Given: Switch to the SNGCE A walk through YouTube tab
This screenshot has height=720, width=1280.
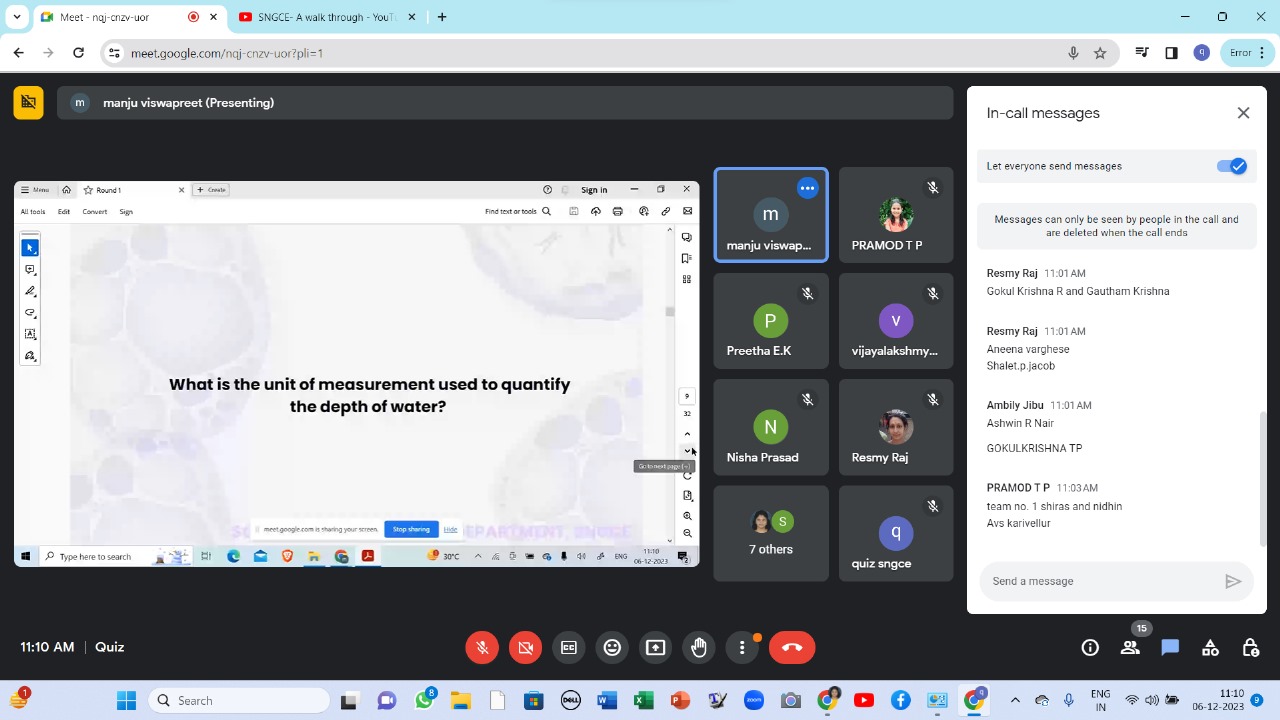Looking at the screenshot, I should (325, 17).
